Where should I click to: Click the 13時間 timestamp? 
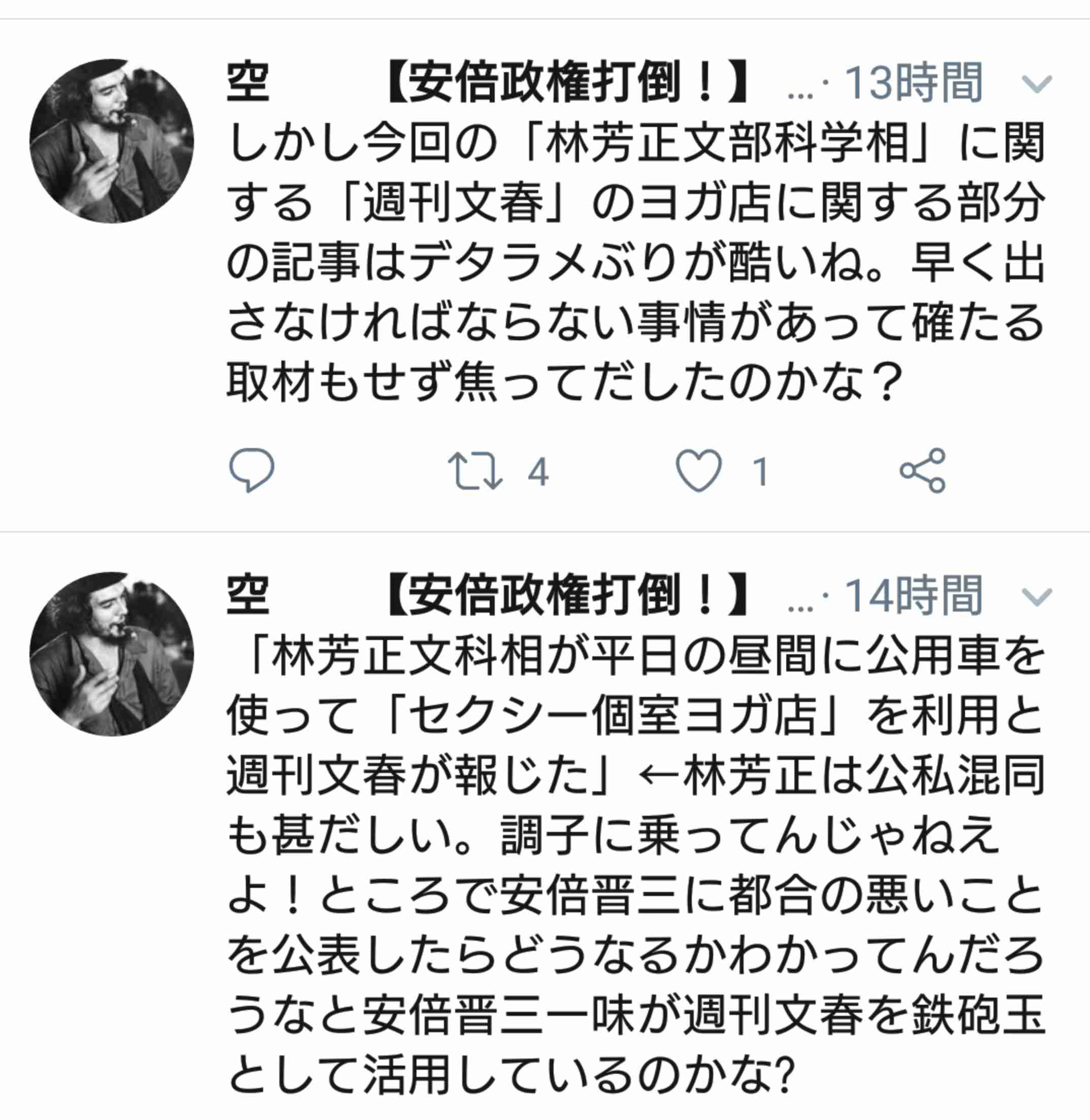[x=914, y=83]
